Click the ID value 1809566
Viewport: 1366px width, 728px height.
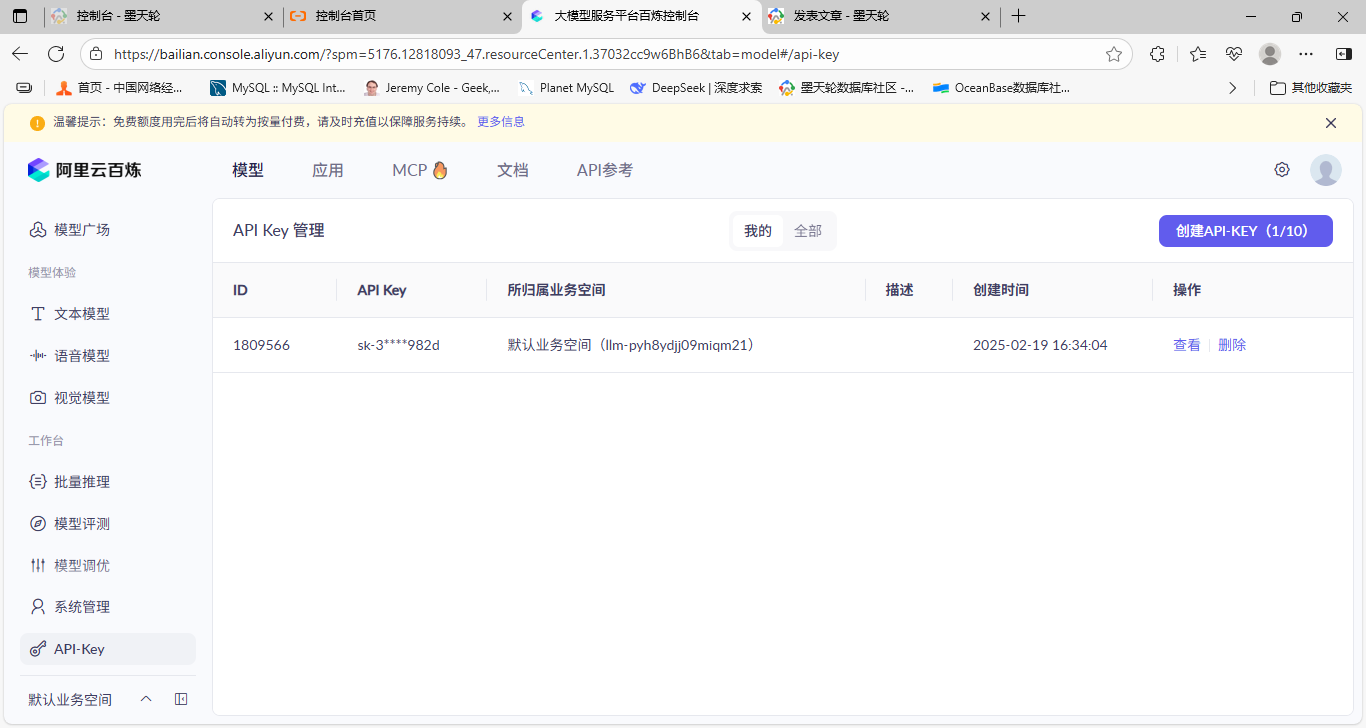click(262, 345)
